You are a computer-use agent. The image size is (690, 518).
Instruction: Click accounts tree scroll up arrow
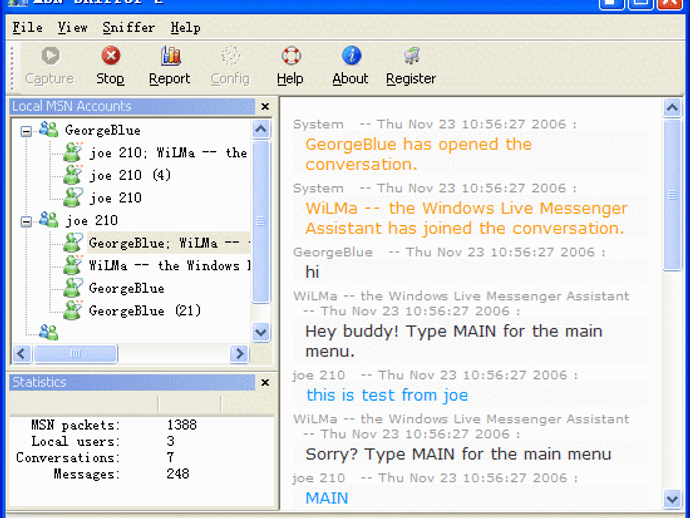(261, 129)
